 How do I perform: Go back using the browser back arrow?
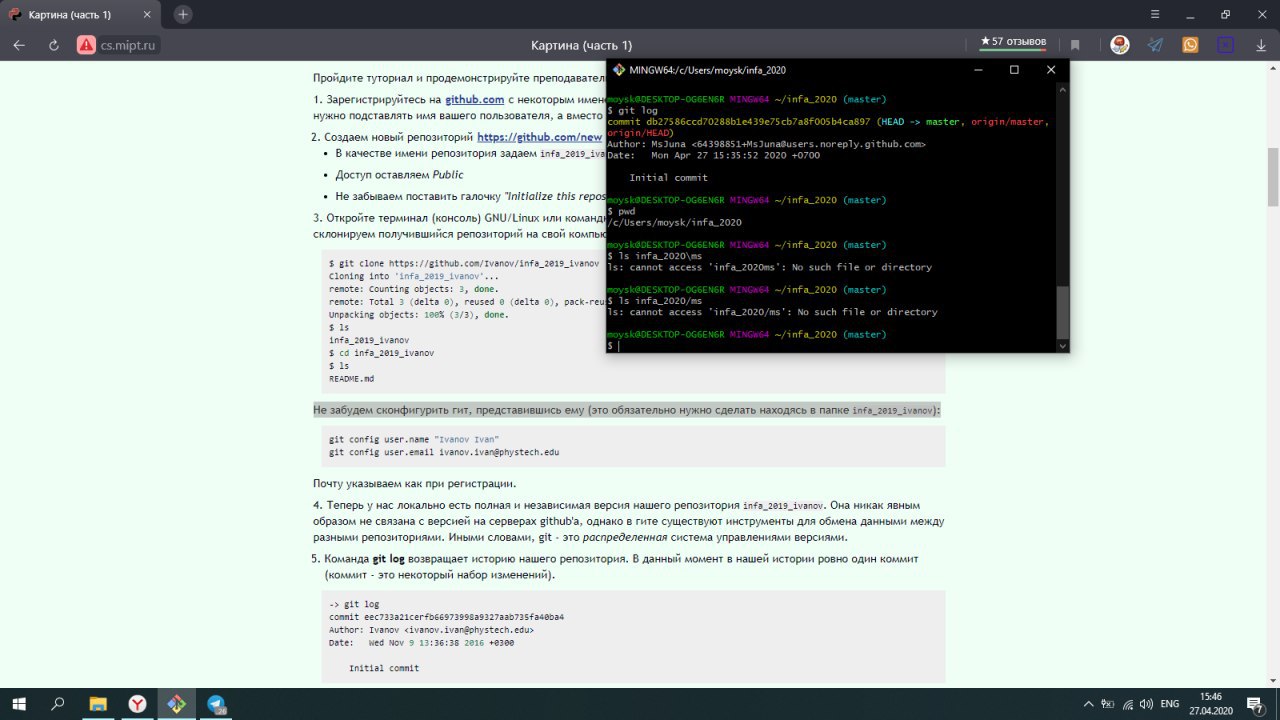[x=18, y=45]
